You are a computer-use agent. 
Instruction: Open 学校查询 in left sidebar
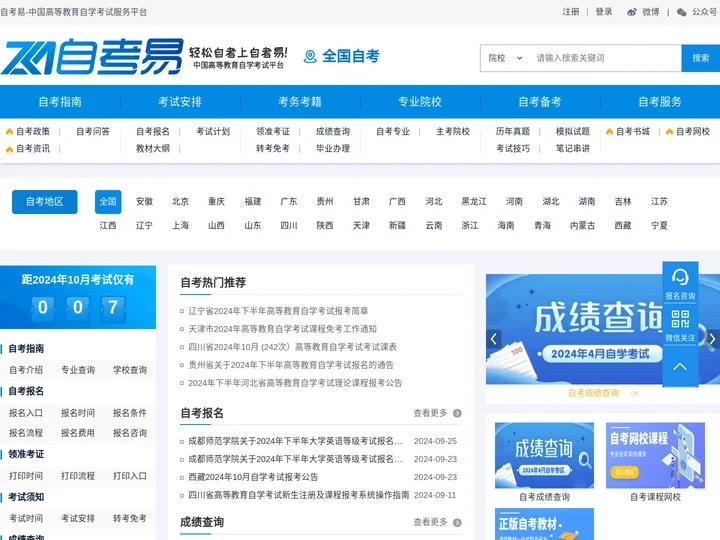tap(130, 370)
